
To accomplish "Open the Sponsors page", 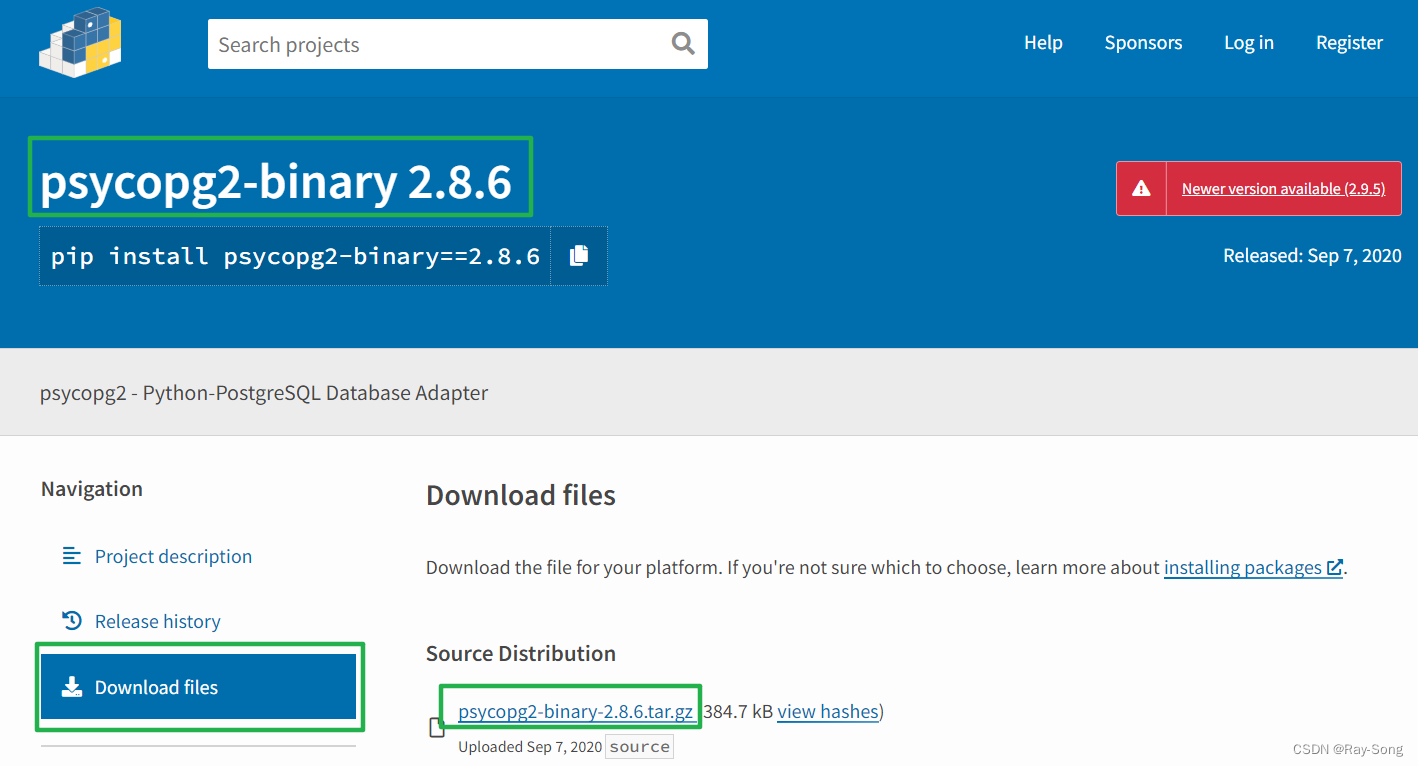I will coord(1143,42).
